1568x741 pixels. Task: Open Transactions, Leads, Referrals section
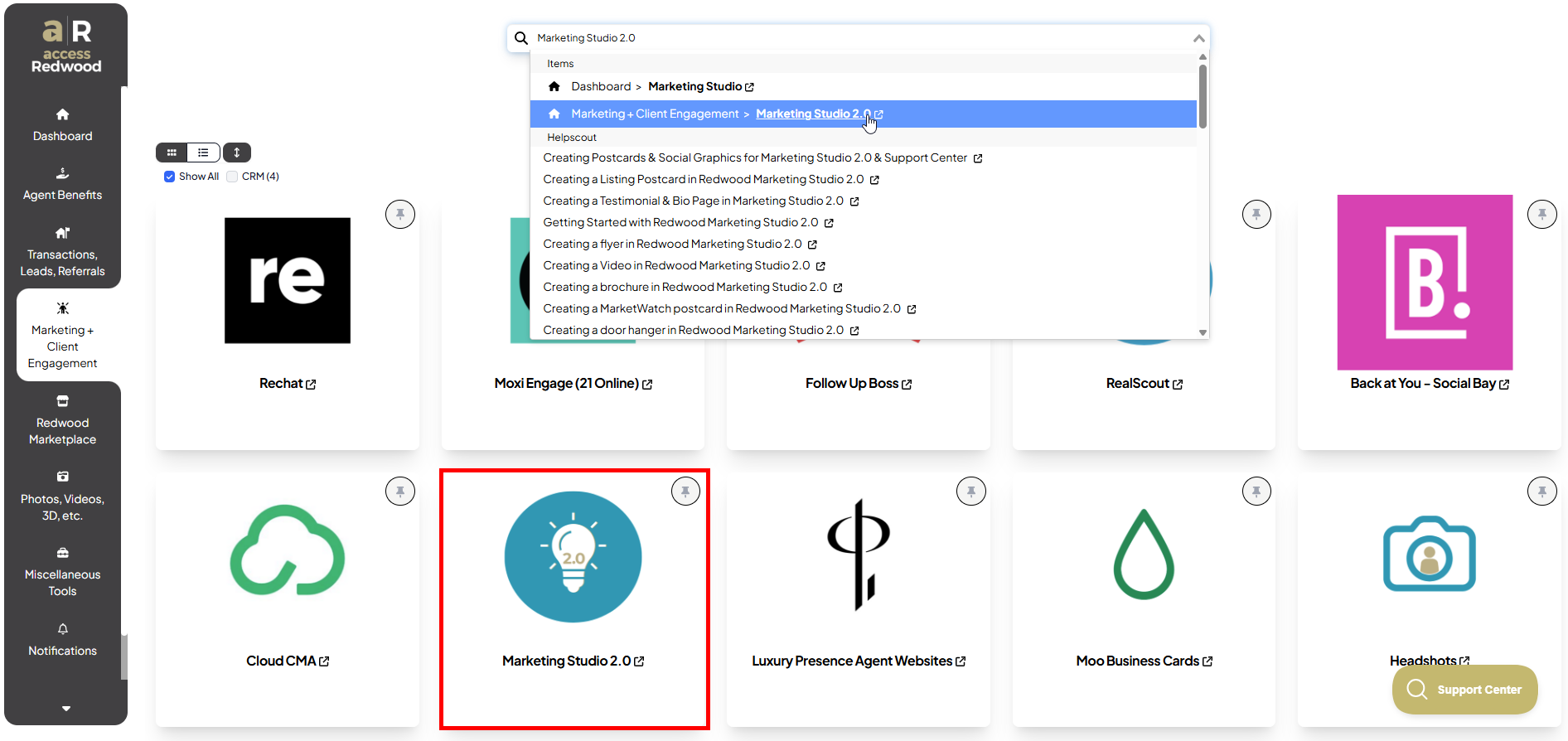(x=62, y=252)
